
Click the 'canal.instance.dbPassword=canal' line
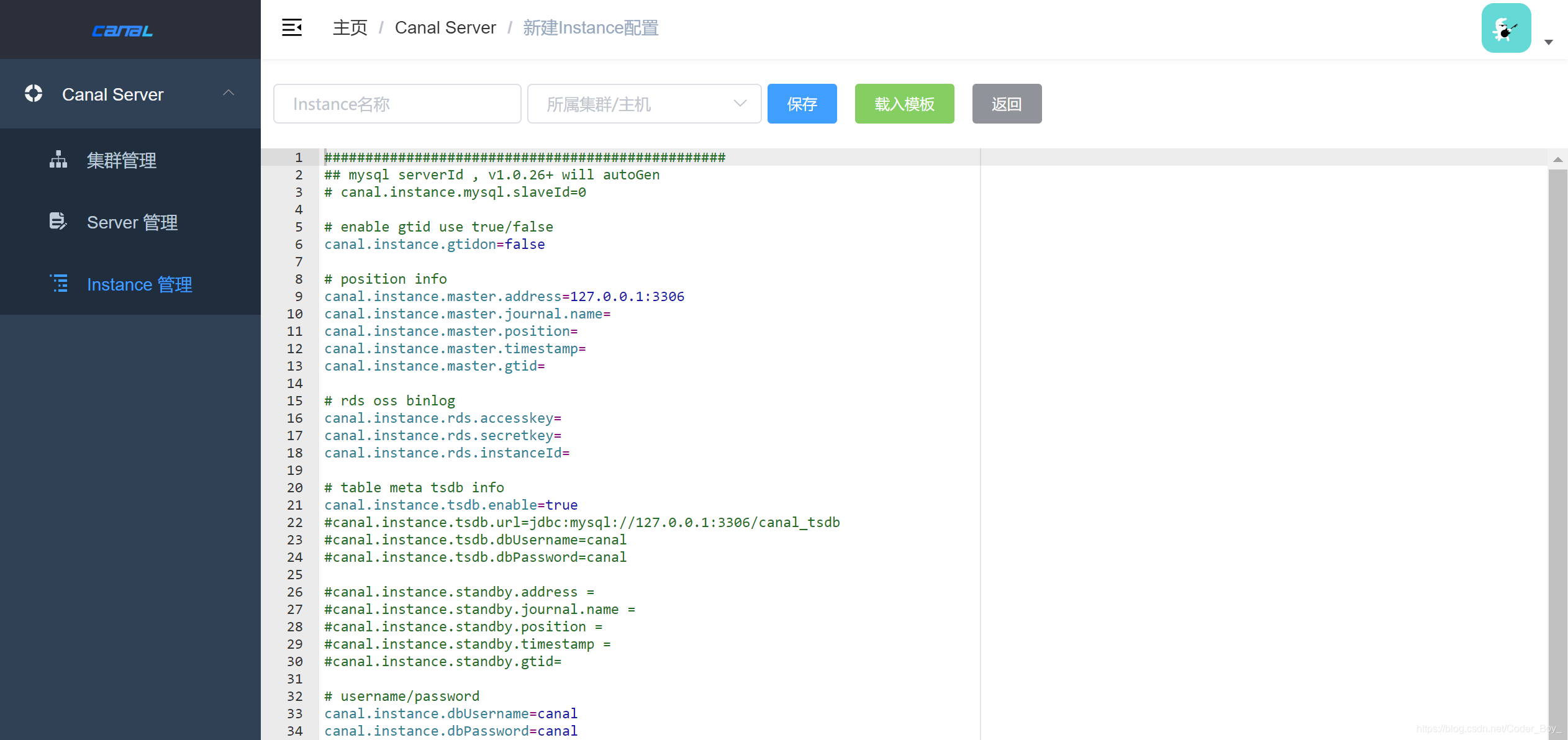tap(451, 731)
